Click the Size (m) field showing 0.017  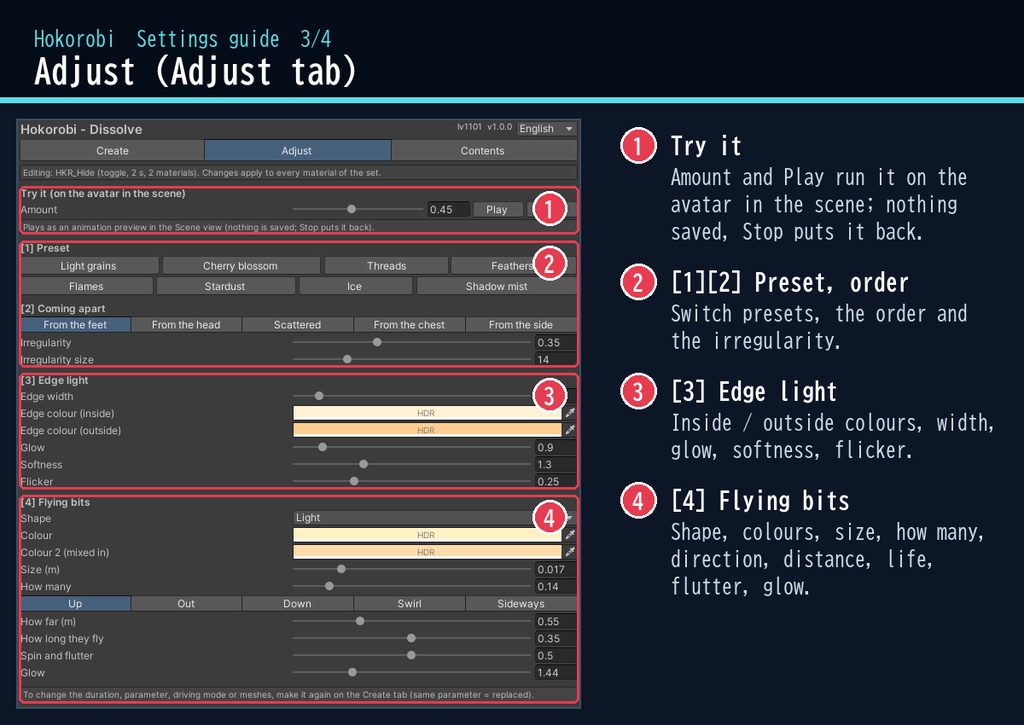click(555, 569)
